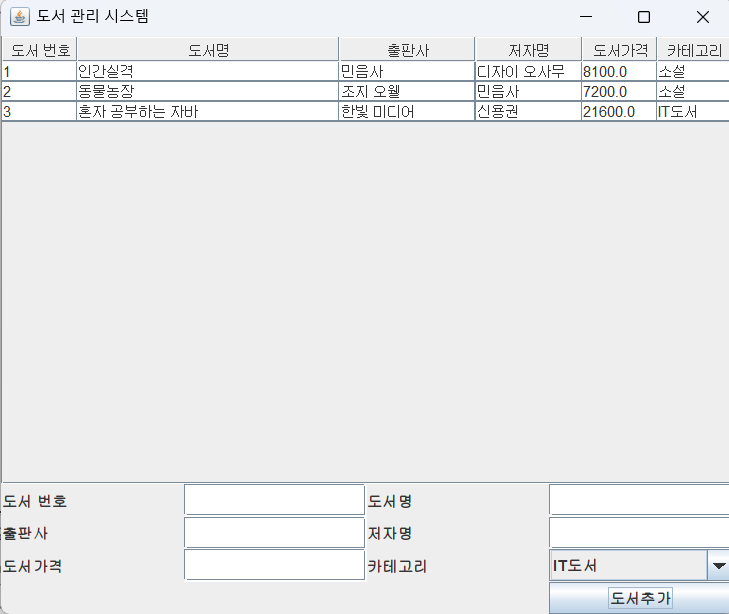Click book number 1 cell
The image size is (729, 614).
(x=40, y=72)
